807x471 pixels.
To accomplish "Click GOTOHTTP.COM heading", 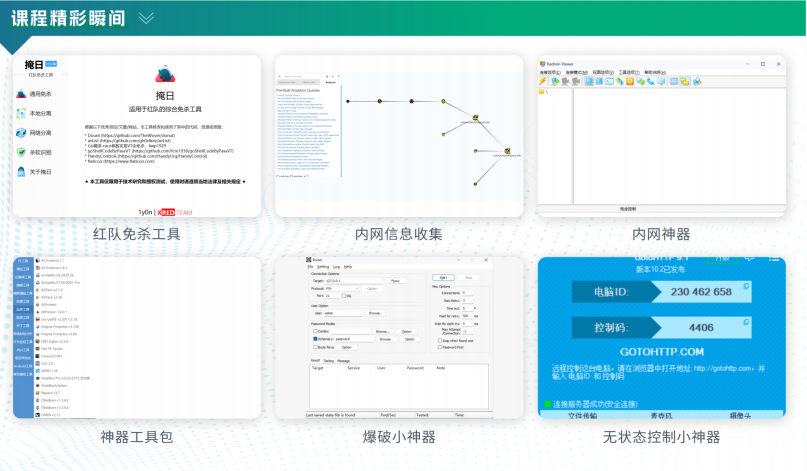I will (x=661, y=352).
